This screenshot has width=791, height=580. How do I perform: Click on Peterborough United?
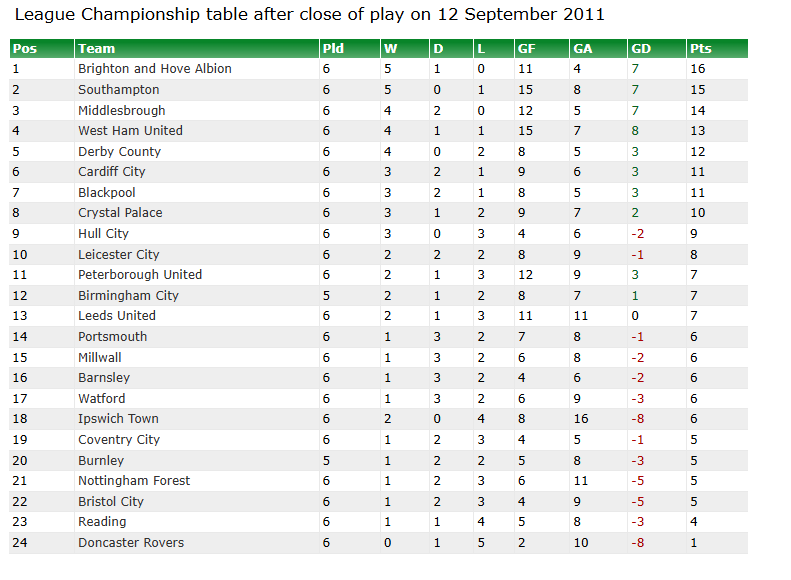pos(140,275)
